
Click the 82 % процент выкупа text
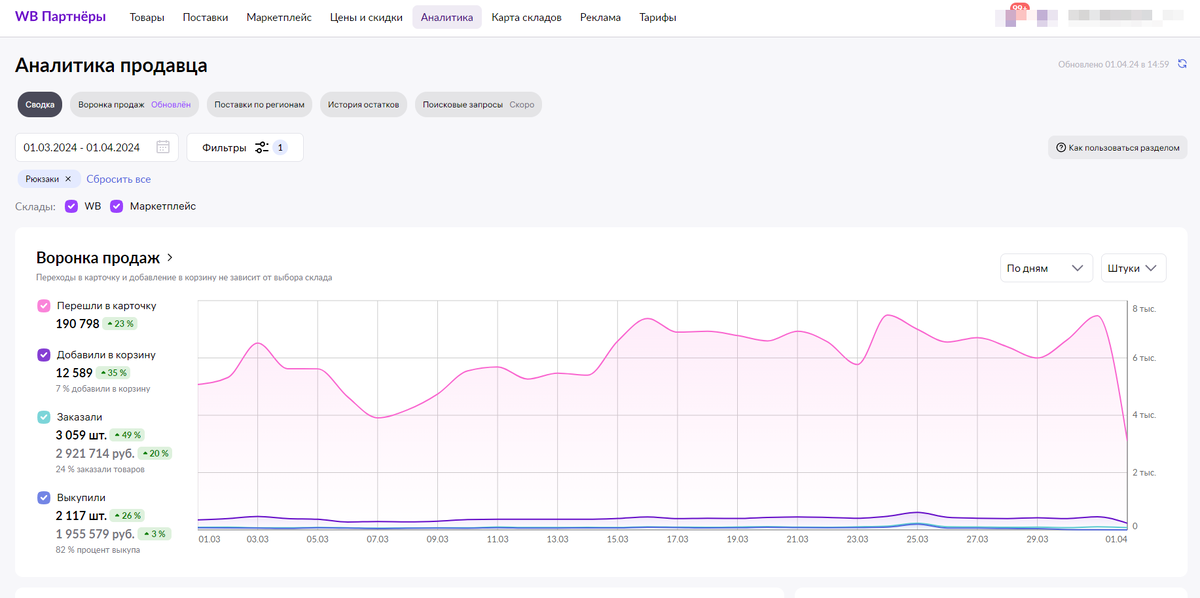98,550
